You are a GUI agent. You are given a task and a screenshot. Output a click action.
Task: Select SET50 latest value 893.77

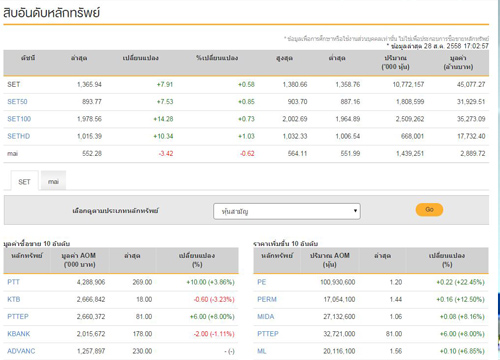92,102
